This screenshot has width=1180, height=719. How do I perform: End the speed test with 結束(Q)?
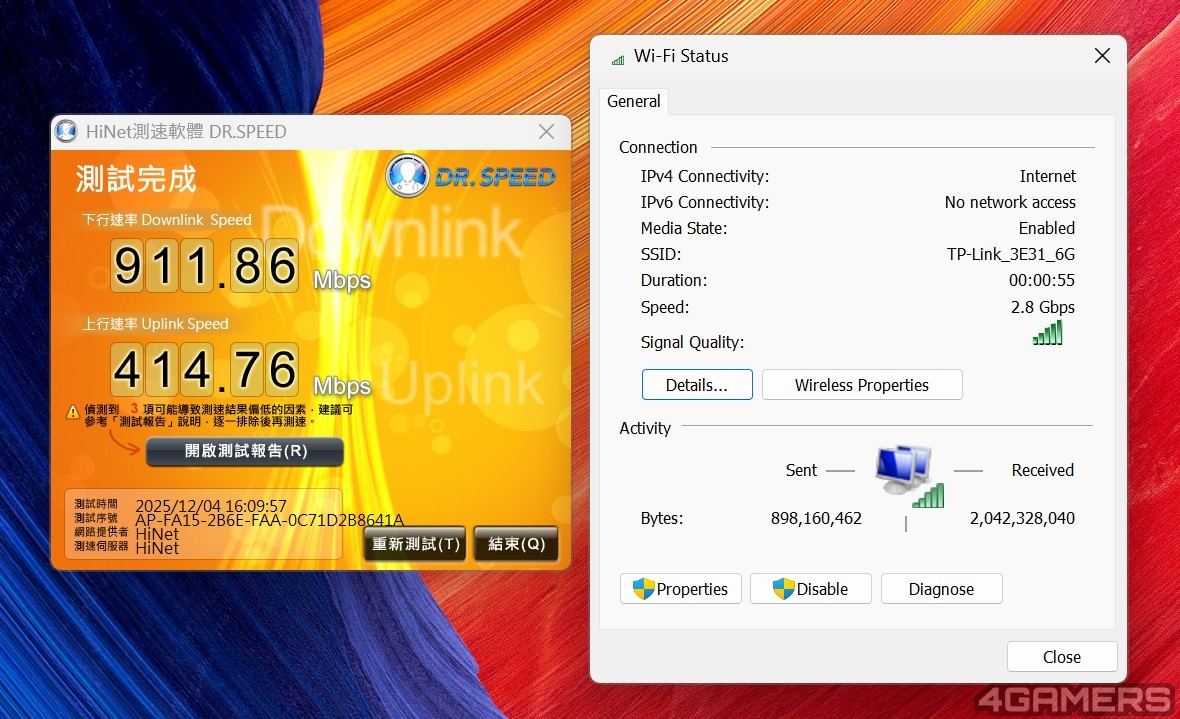tap(516, 544)
